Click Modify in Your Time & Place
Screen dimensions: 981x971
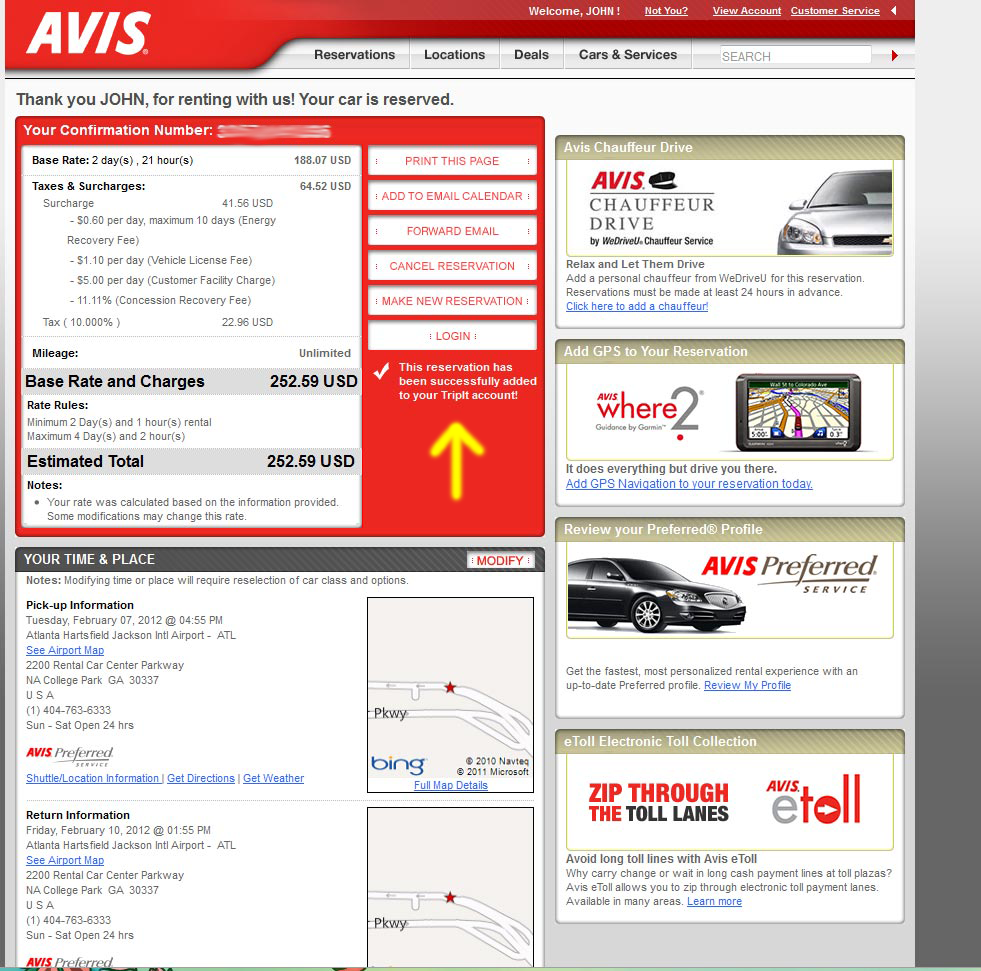(500, 560)
